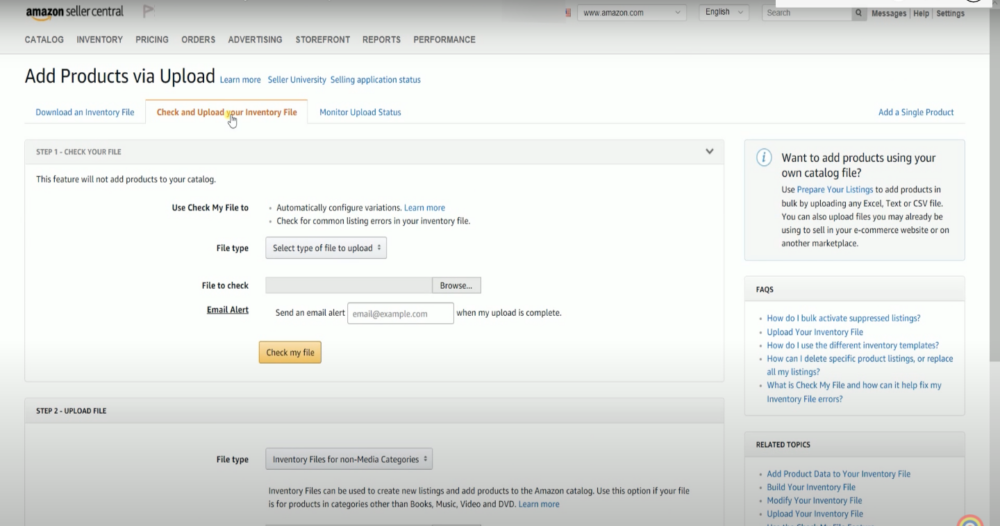Click the US flag marketplace icon

[568, 13]
